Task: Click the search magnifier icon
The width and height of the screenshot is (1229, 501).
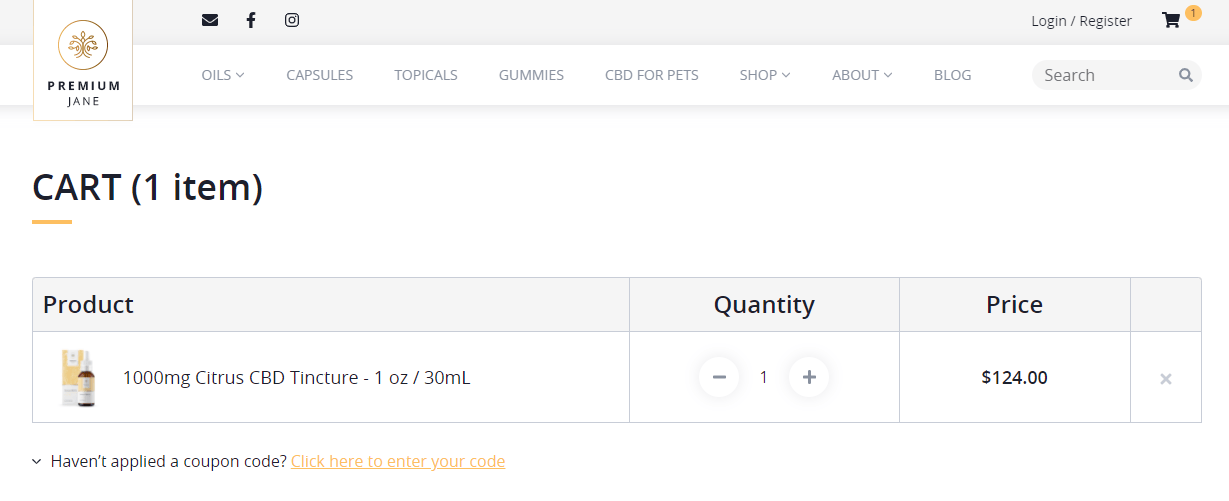Action: click(1186, 75)
